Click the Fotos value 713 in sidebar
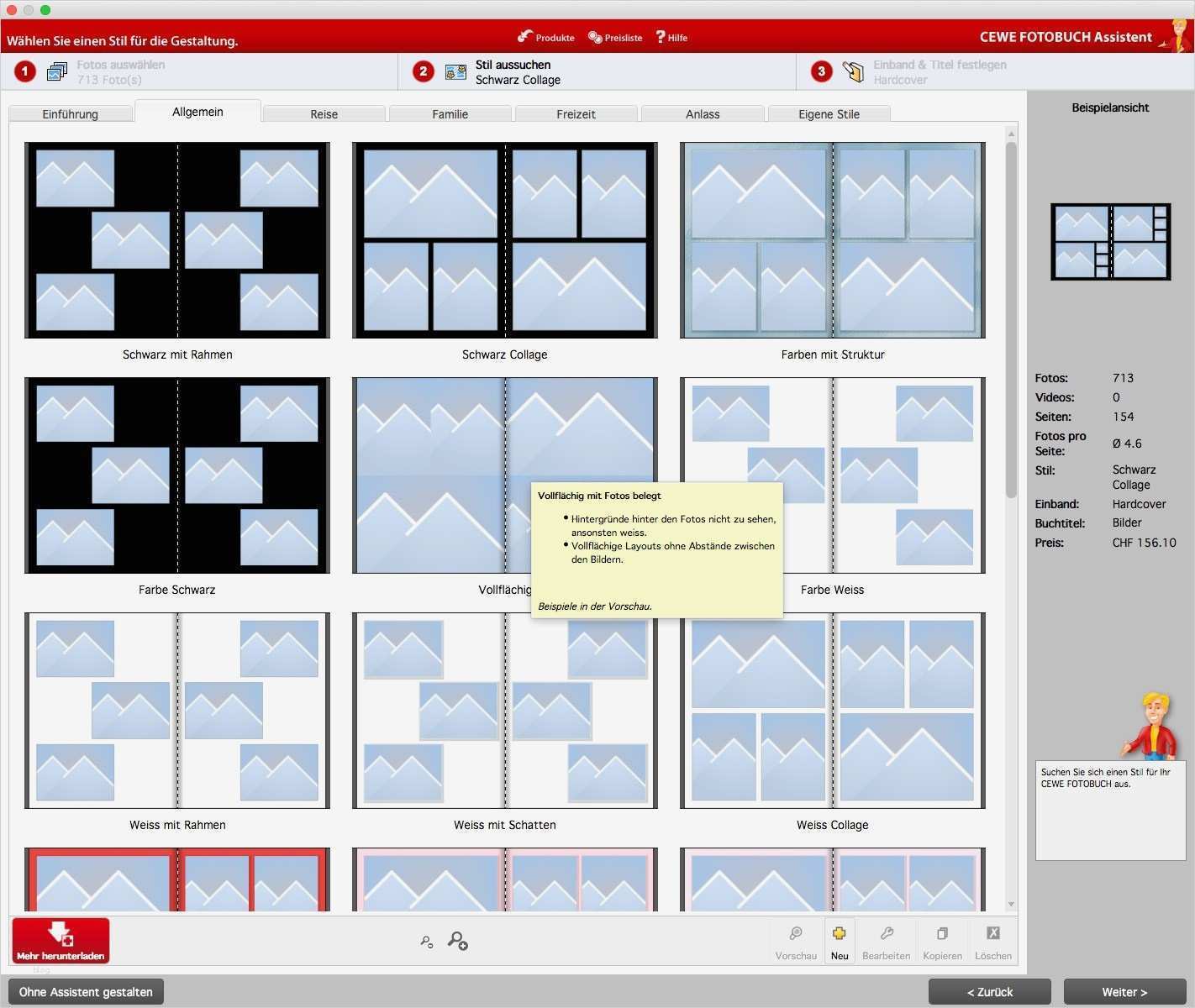The image size is (1195, 1008). tap(1124, 378)
